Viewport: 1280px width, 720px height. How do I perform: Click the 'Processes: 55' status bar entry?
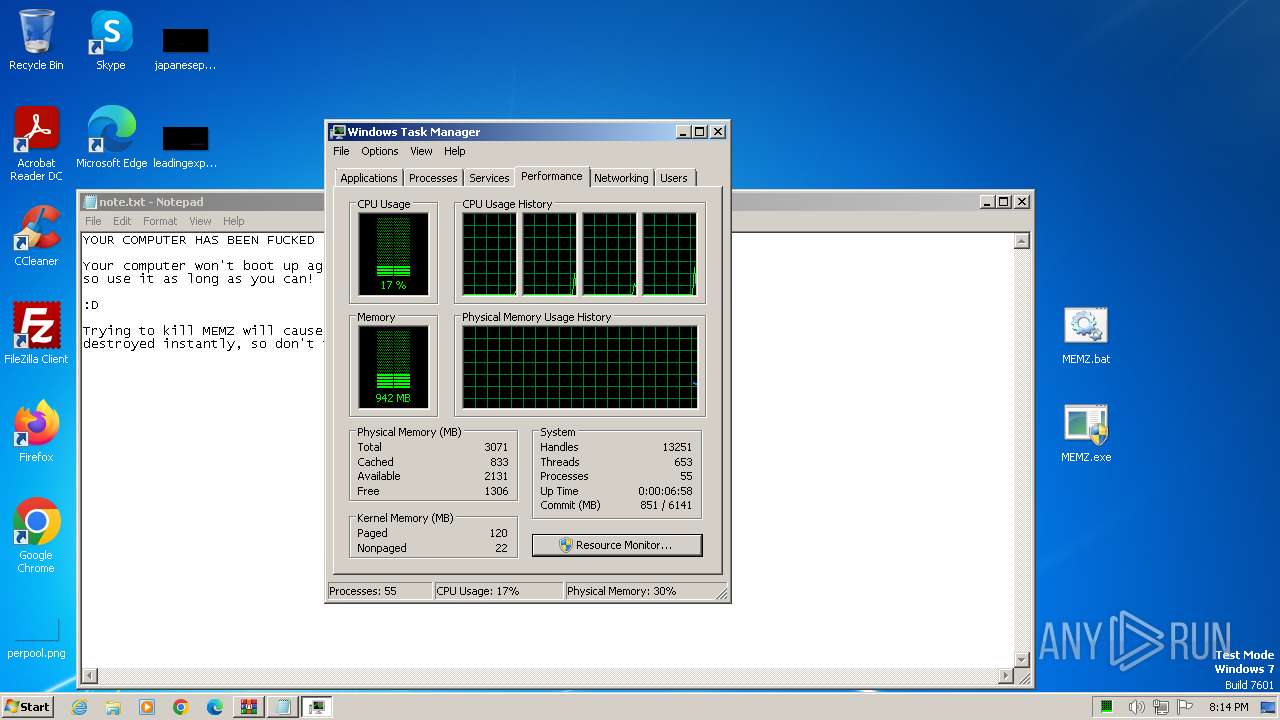(380, 591)
